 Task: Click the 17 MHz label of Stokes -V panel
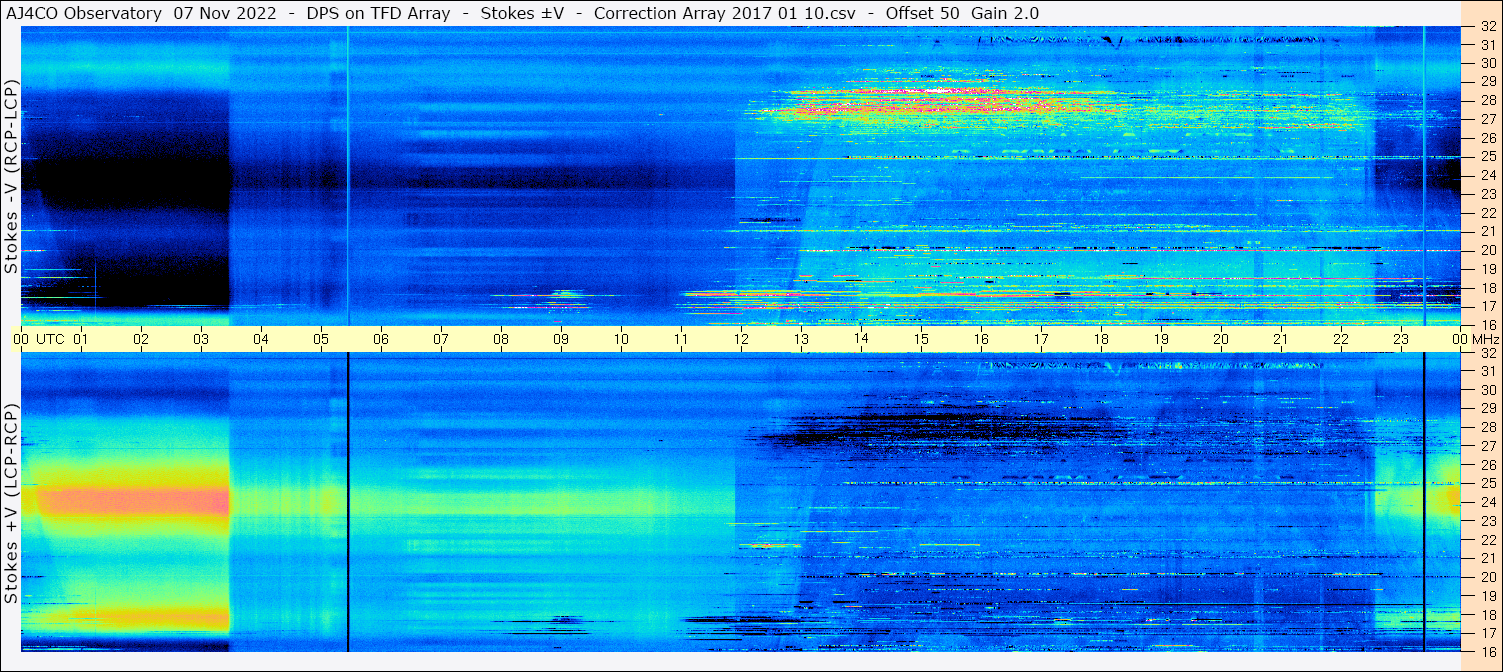click(x=1487, y=306)
